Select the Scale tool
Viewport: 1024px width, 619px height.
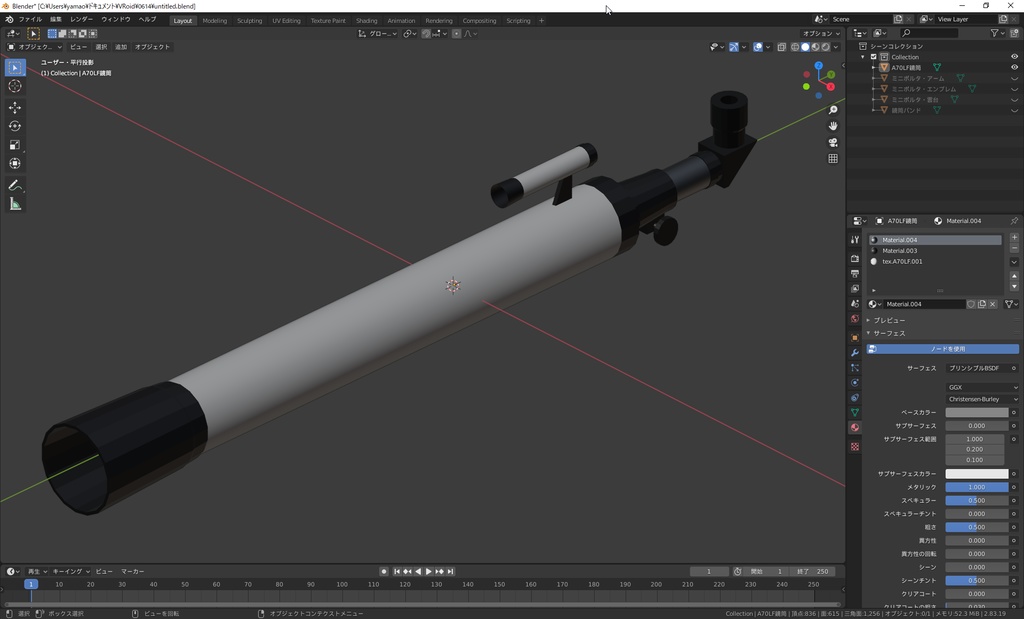(15, 145)
